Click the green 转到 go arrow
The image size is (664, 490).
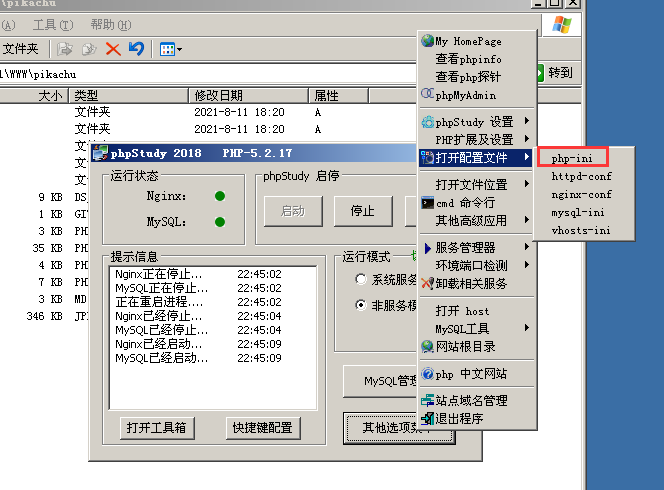pos(540,73)
